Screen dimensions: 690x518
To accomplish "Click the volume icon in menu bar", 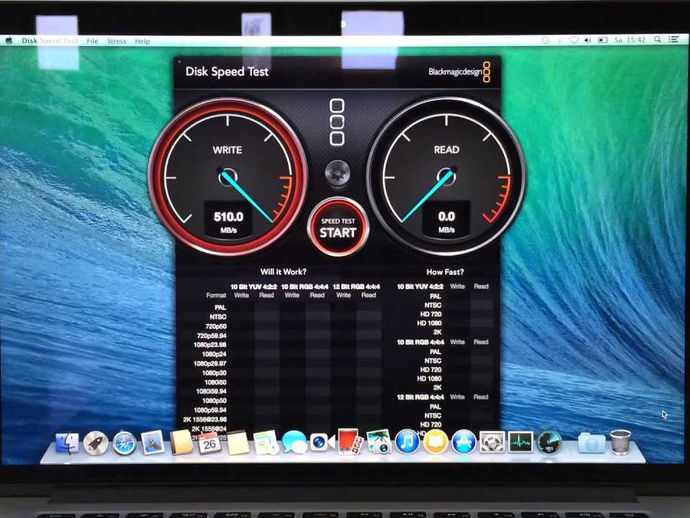I will (587, 40).
